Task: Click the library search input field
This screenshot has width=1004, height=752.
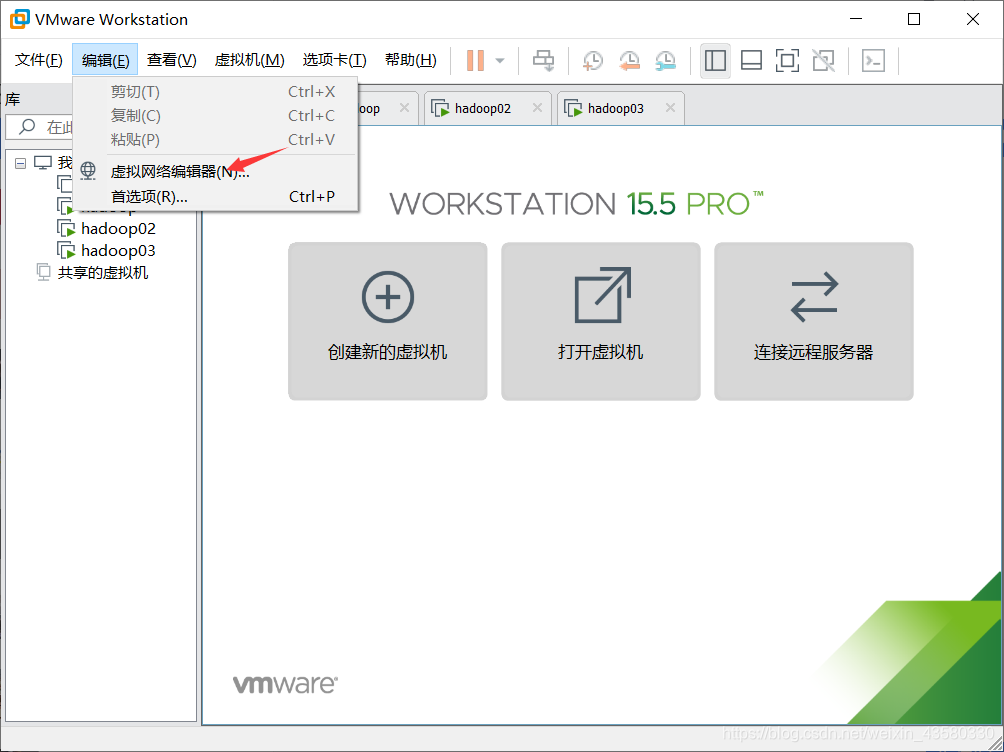Action: tap(40, 127)
